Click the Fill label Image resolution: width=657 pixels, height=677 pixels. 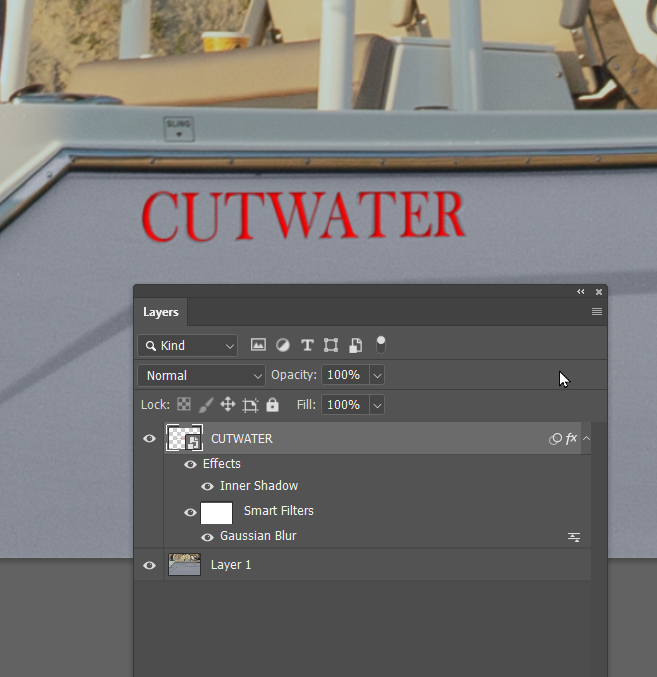(306, 405)
